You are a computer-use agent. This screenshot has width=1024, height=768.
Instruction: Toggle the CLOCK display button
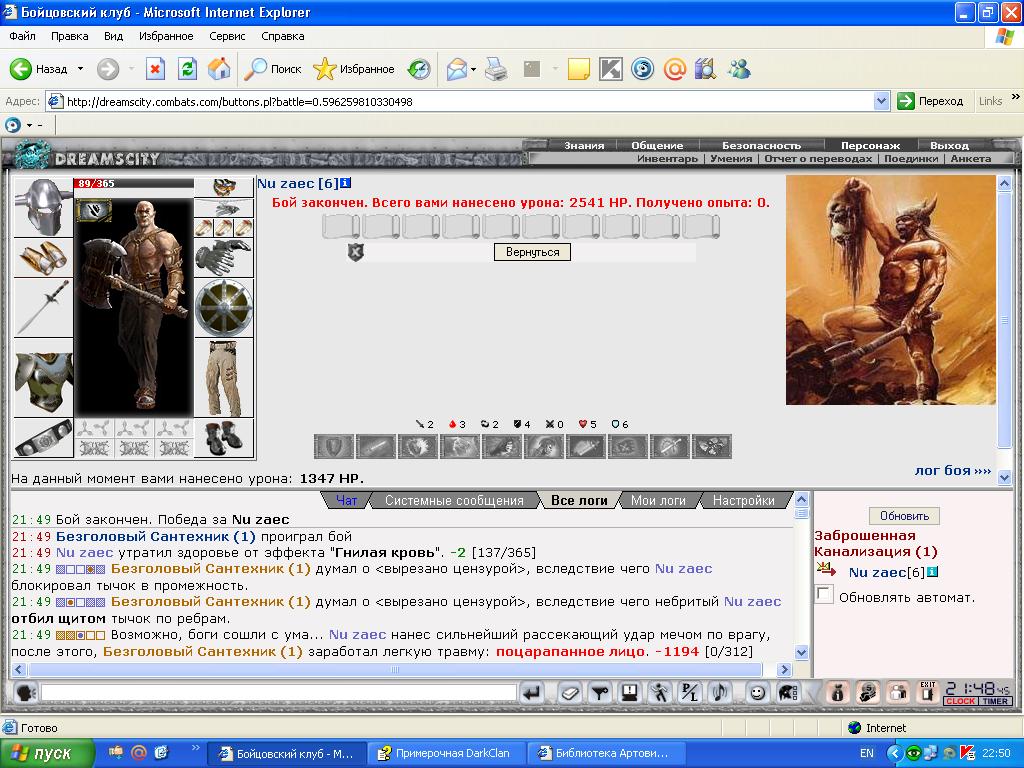tap(960, 701)
